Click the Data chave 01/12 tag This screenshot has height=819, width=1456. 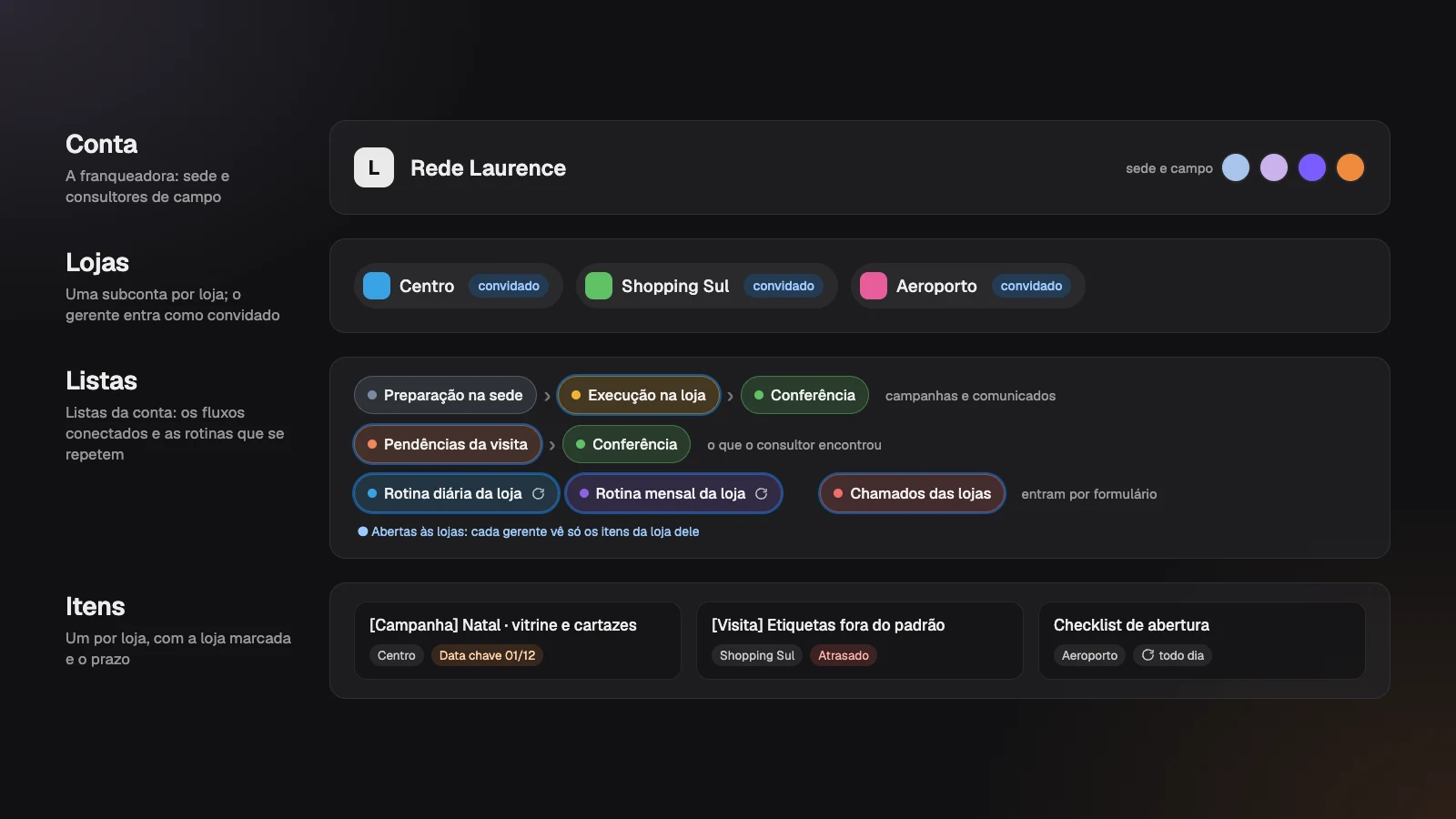487,655
